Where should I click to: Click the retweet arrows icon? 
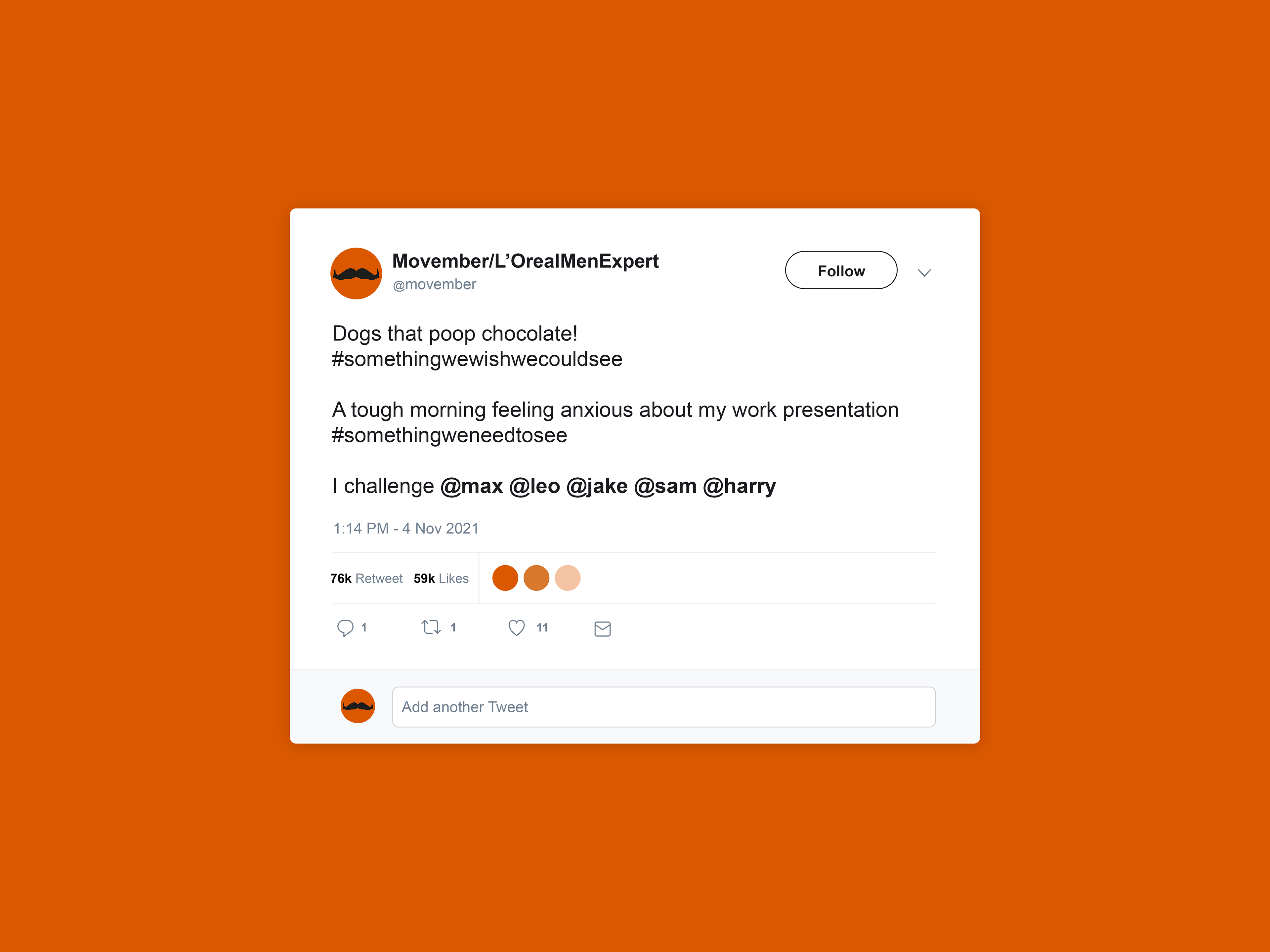pos(431,627)
